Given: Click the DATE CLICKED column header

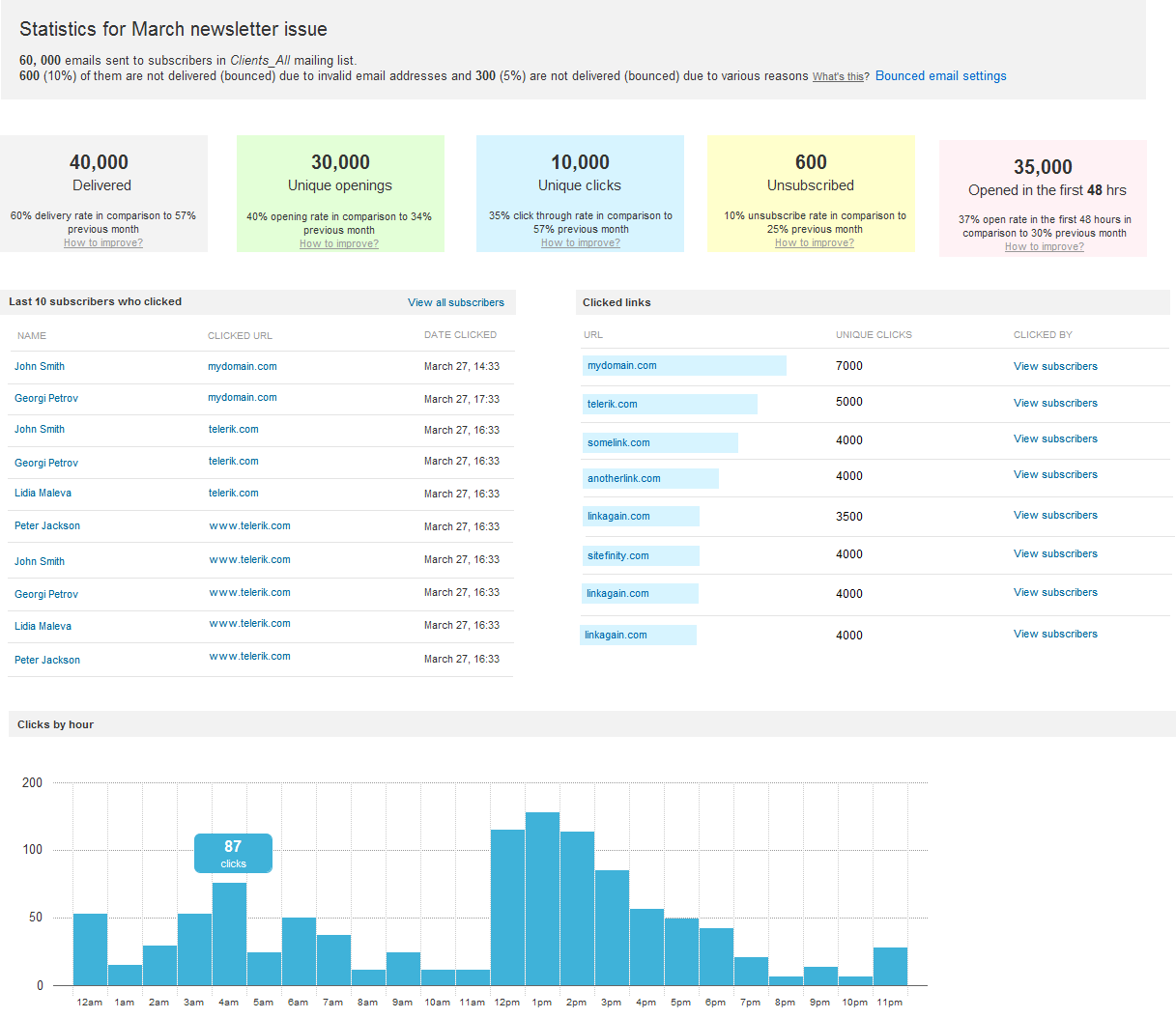Looking at the screenshot, I should tap(460, 335).
